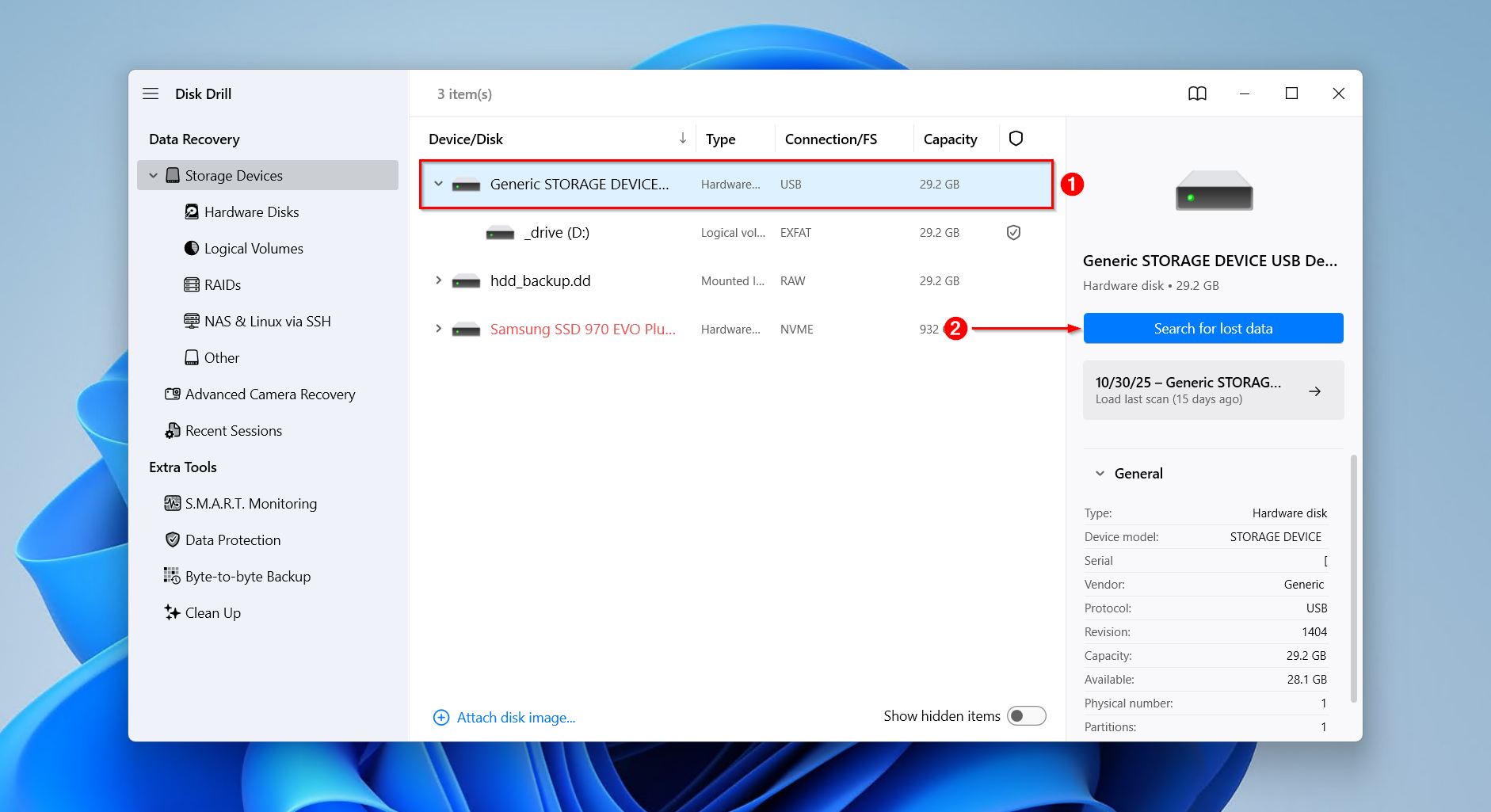
Task: Open the hamburger menu icon
Action: pos(151,93)
